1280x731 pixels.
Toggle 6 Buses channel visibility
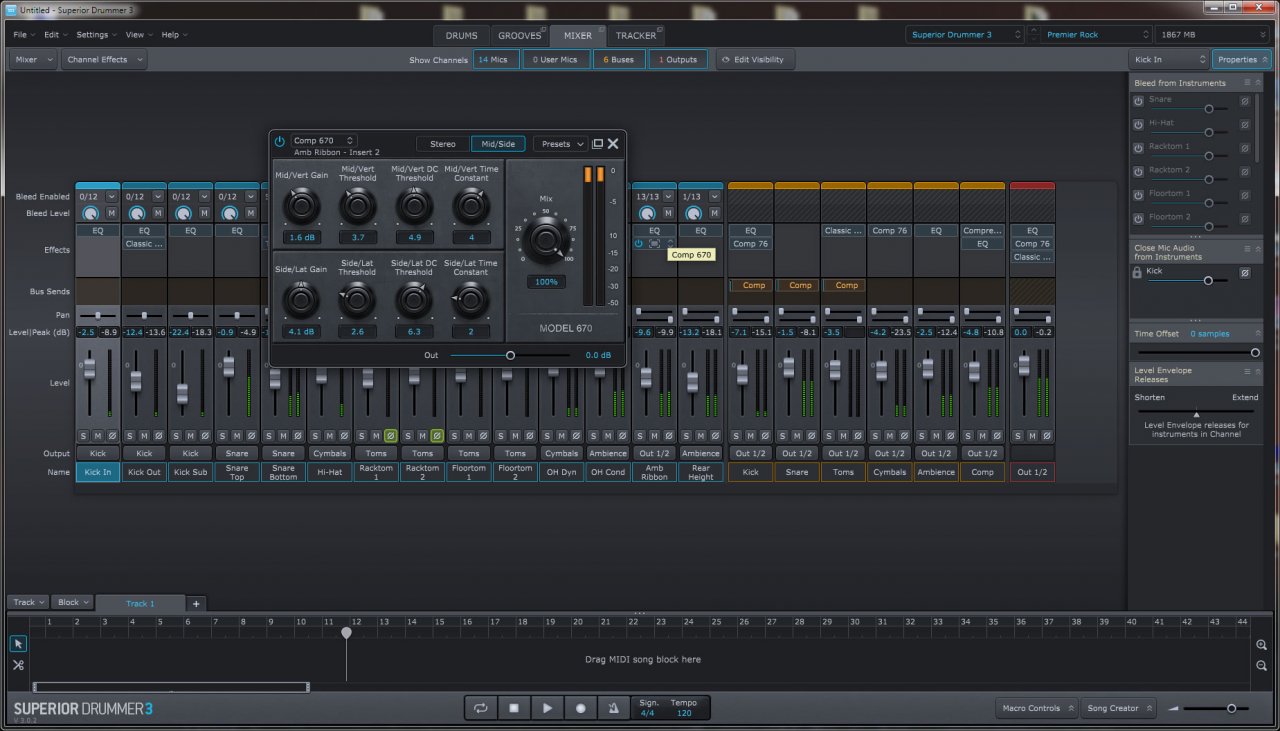click(617, 60)
